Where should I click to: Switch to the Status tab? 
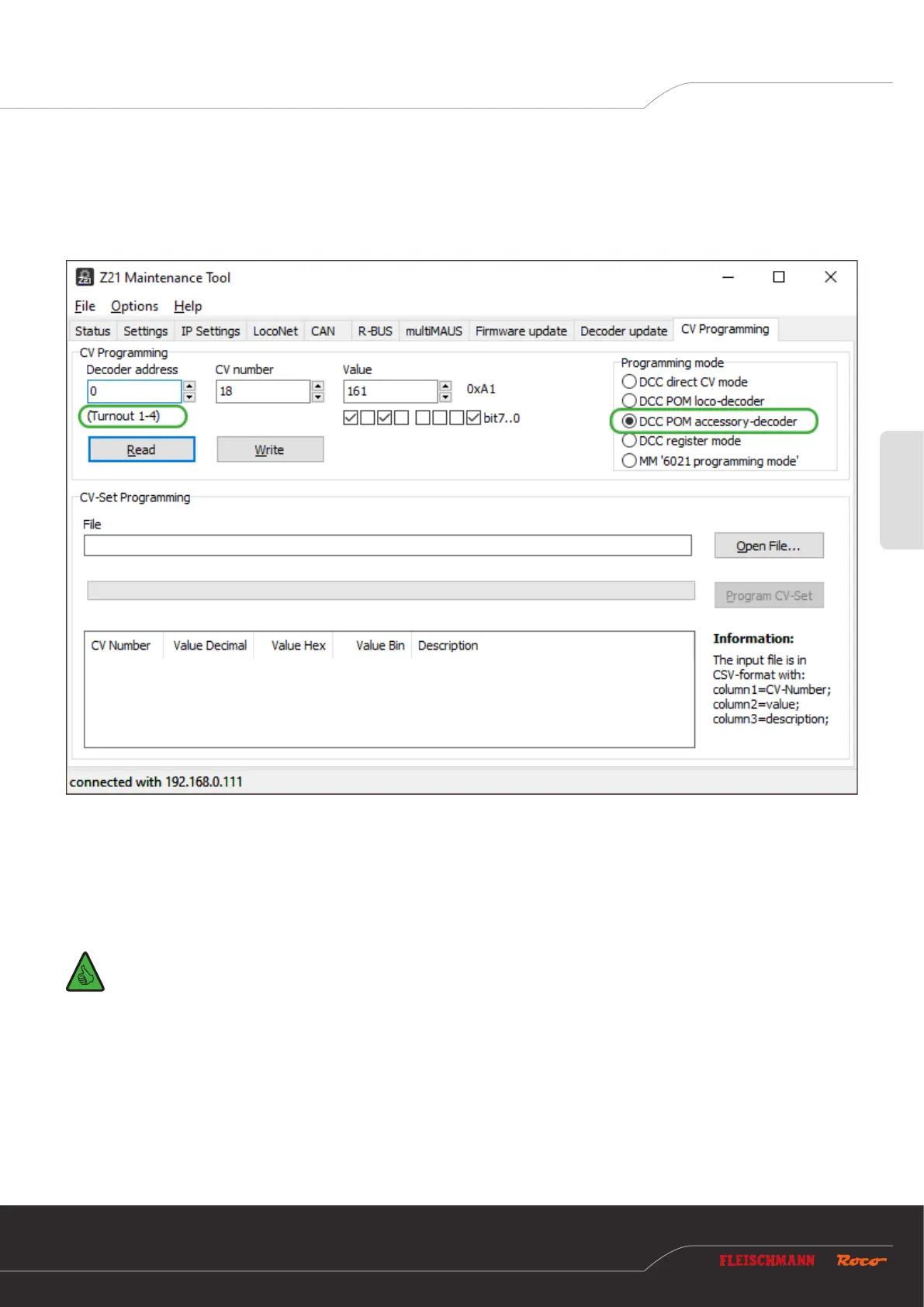[92, 331]
